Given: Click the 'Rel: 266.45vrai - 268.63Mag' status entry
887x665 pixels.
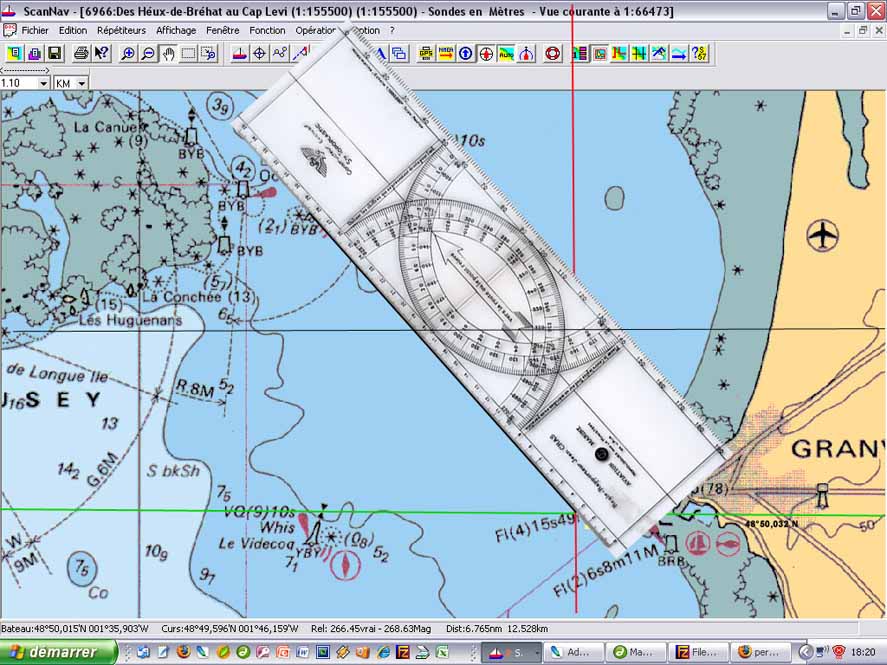Looking at the screenshot, I should point(371,628).
